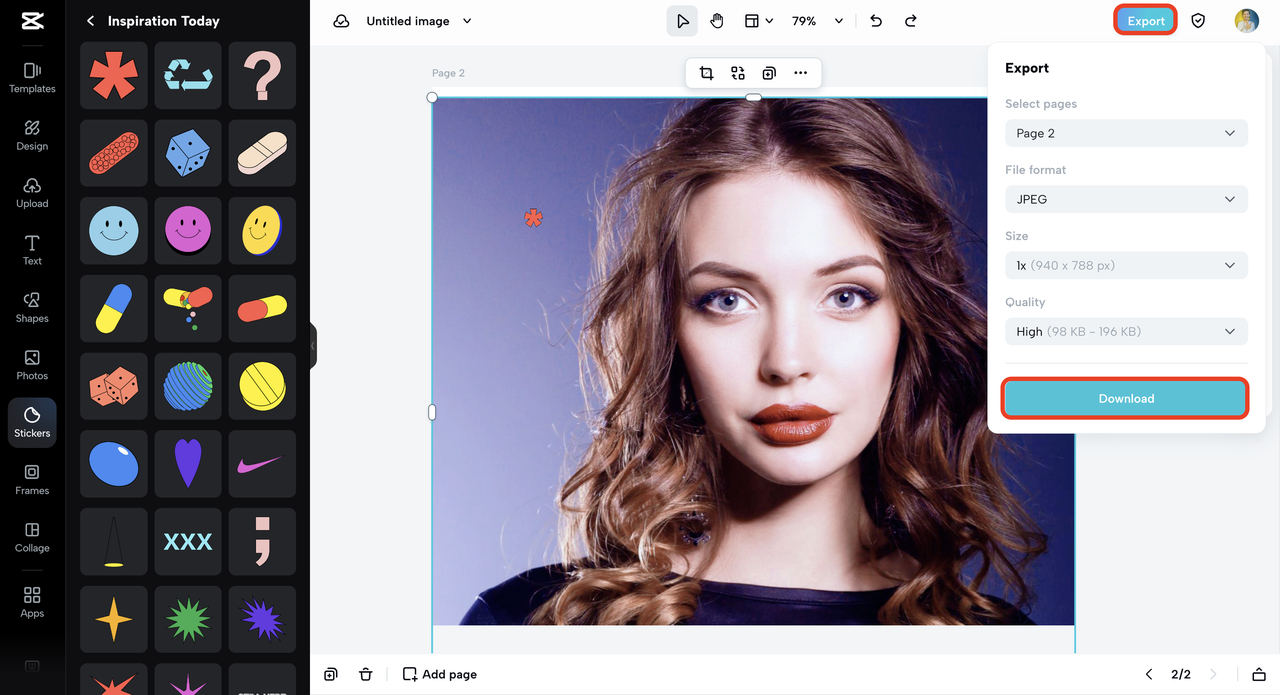The height and width of the screenshot is (695, 1280).
Task: Go back from Inspiration Today
Action: [91, 21]
